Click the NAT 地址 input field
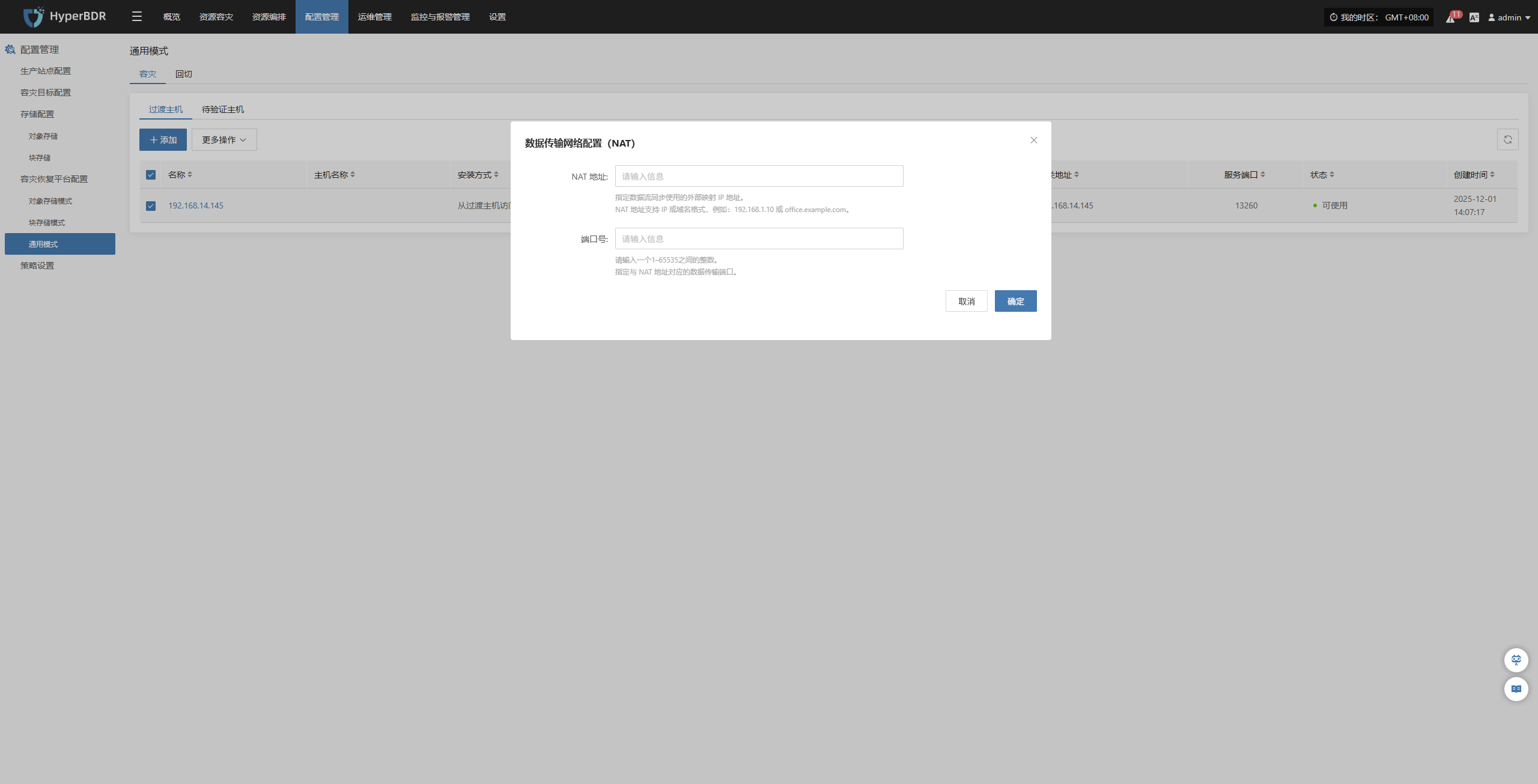 click(x=759, y=176)
